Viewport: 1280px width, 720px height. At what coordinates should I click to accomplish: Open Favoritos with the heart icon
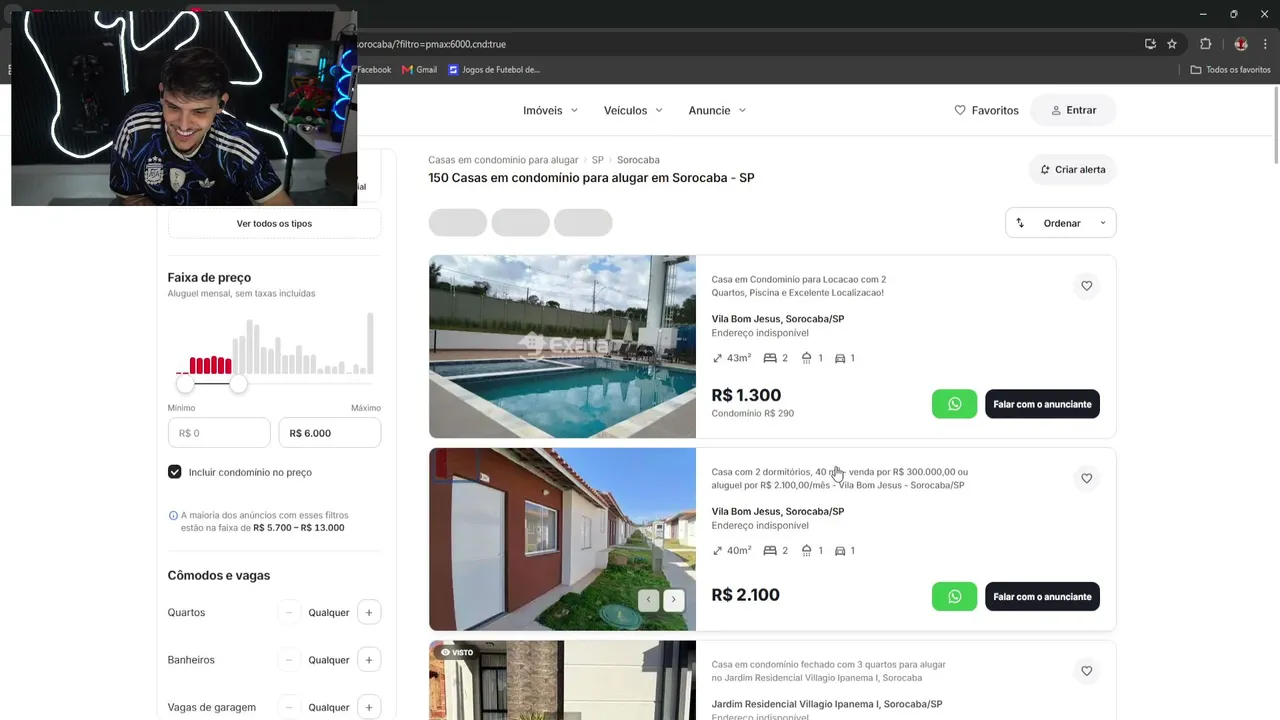986,110
